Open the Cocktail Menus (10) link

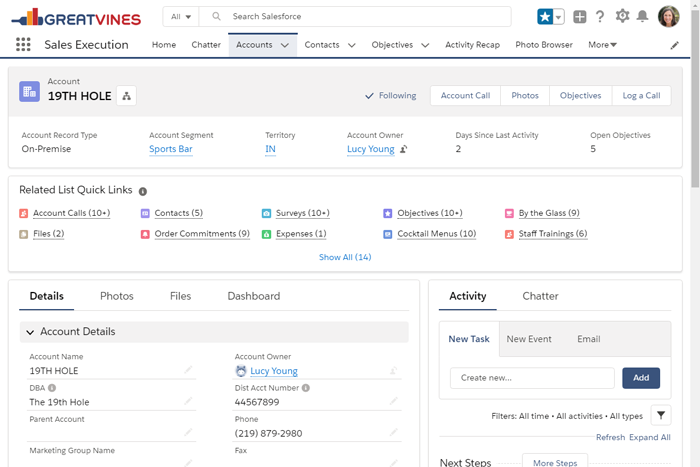(x=436, y=234)
